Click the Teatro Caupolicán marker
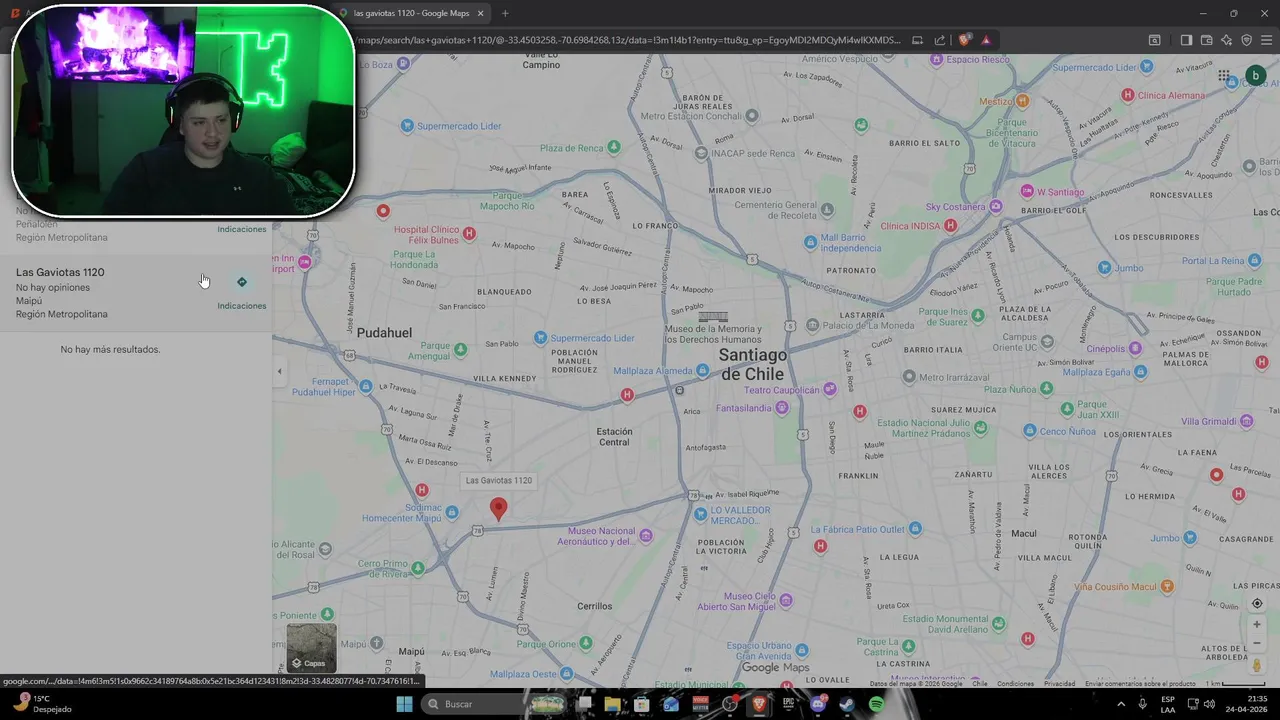 pyautogui.click(x=829, y=389)
